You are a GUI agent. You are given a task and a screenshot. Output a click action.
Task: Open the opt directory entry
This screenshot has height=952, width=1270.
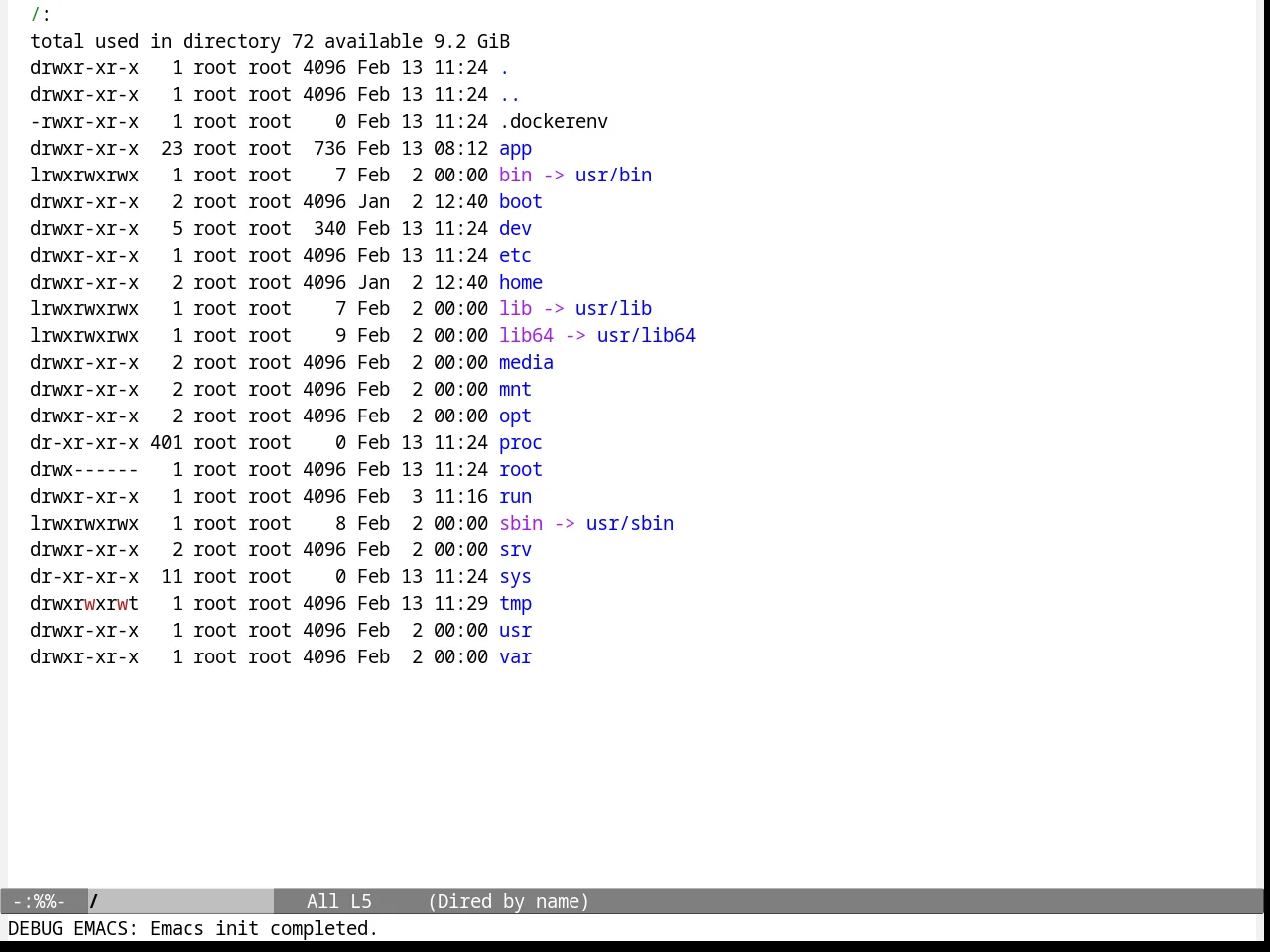tap(515, 416)
